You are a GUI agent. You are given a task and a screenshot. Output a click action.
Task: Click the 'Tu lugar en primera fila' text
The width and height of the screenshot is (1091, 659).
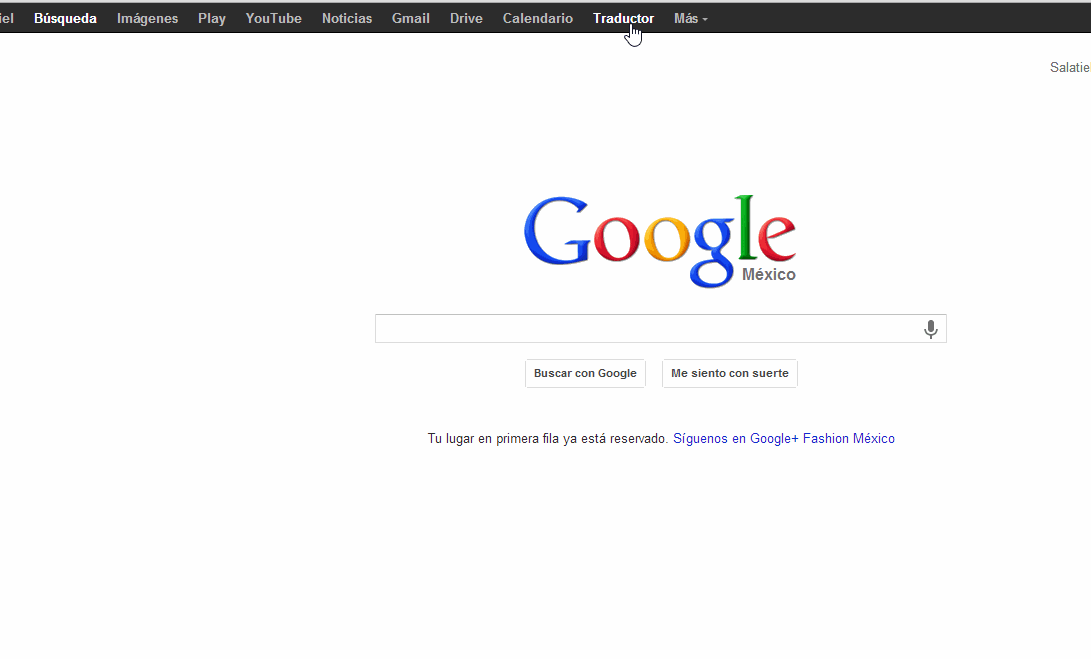pyautogui.click(x=548, y=438)
